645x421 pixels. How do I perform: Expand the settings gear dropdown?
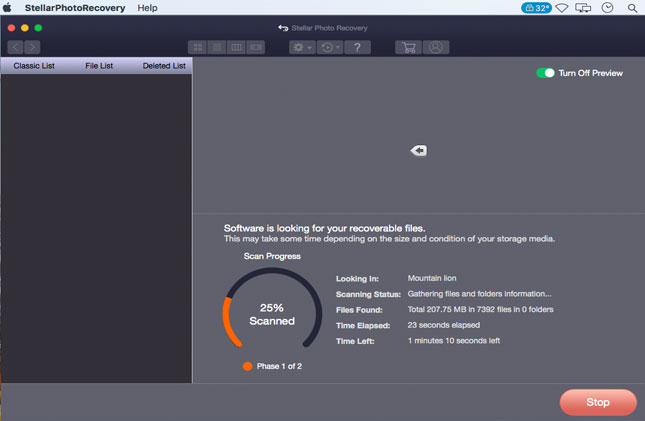pyautogui.click(x=301, y=47)
